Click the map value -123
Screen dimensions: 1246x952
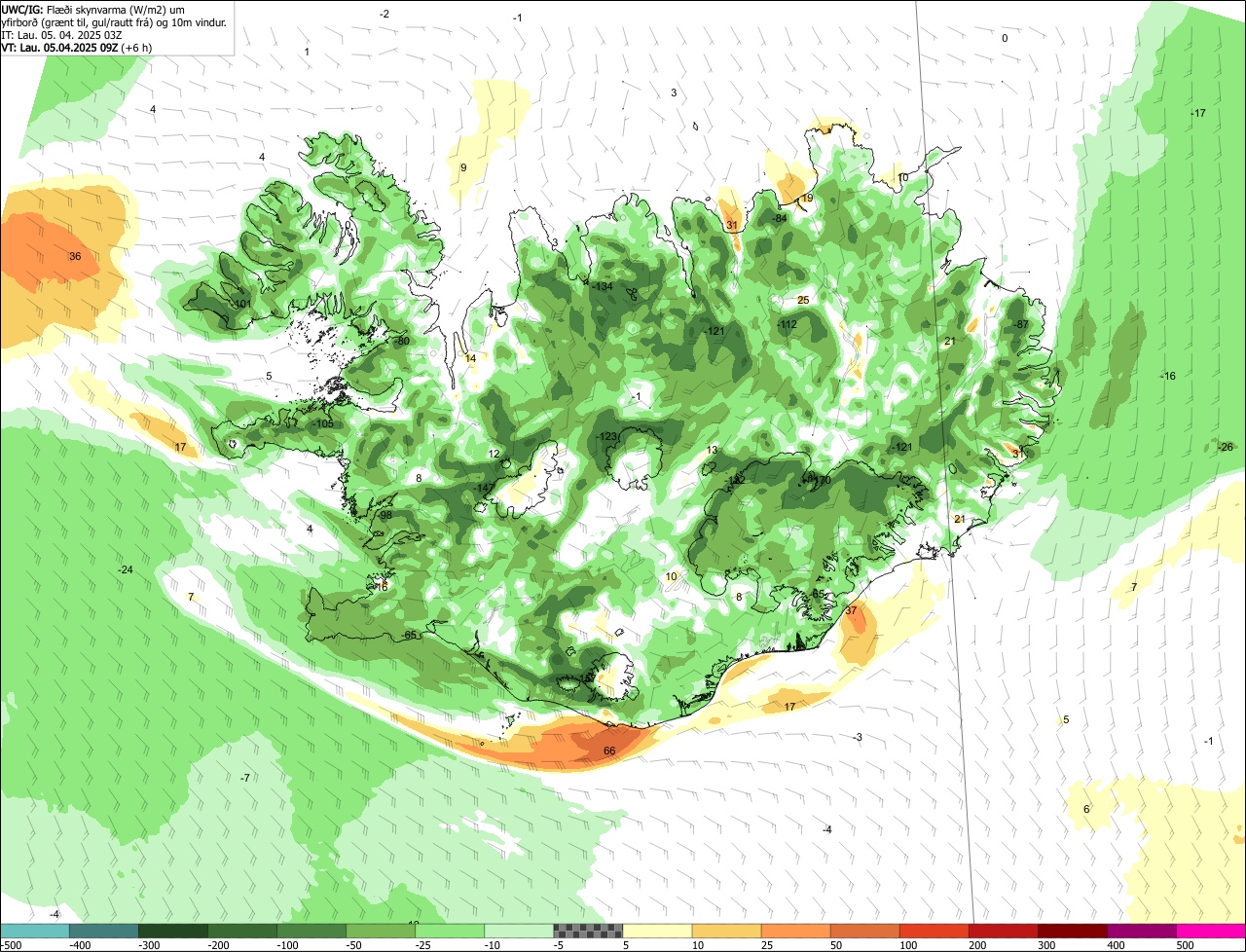pos(608,437)
